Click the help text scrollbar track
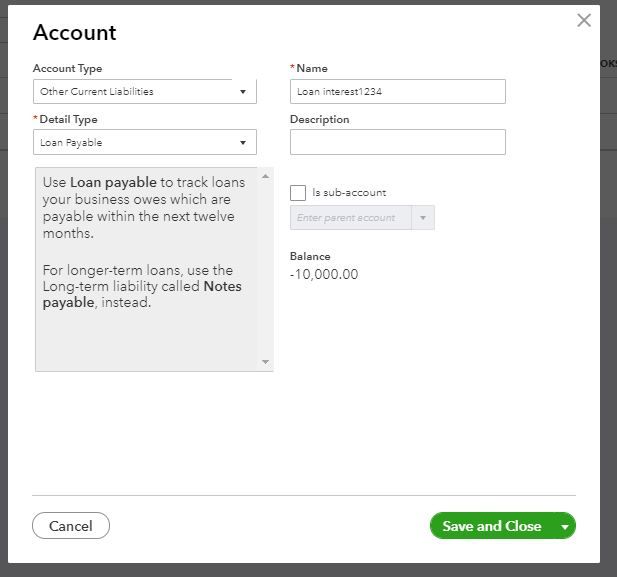617x577 pixels. click(x=265, y=270)
